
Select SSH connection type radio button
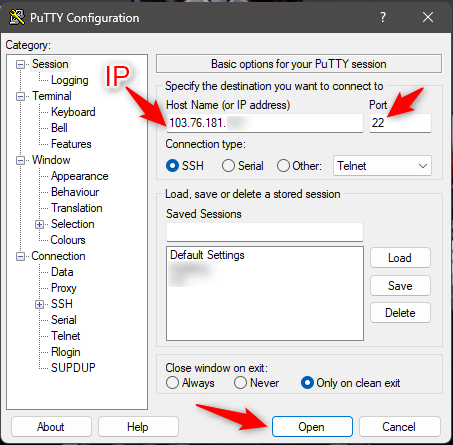point(172,166)
